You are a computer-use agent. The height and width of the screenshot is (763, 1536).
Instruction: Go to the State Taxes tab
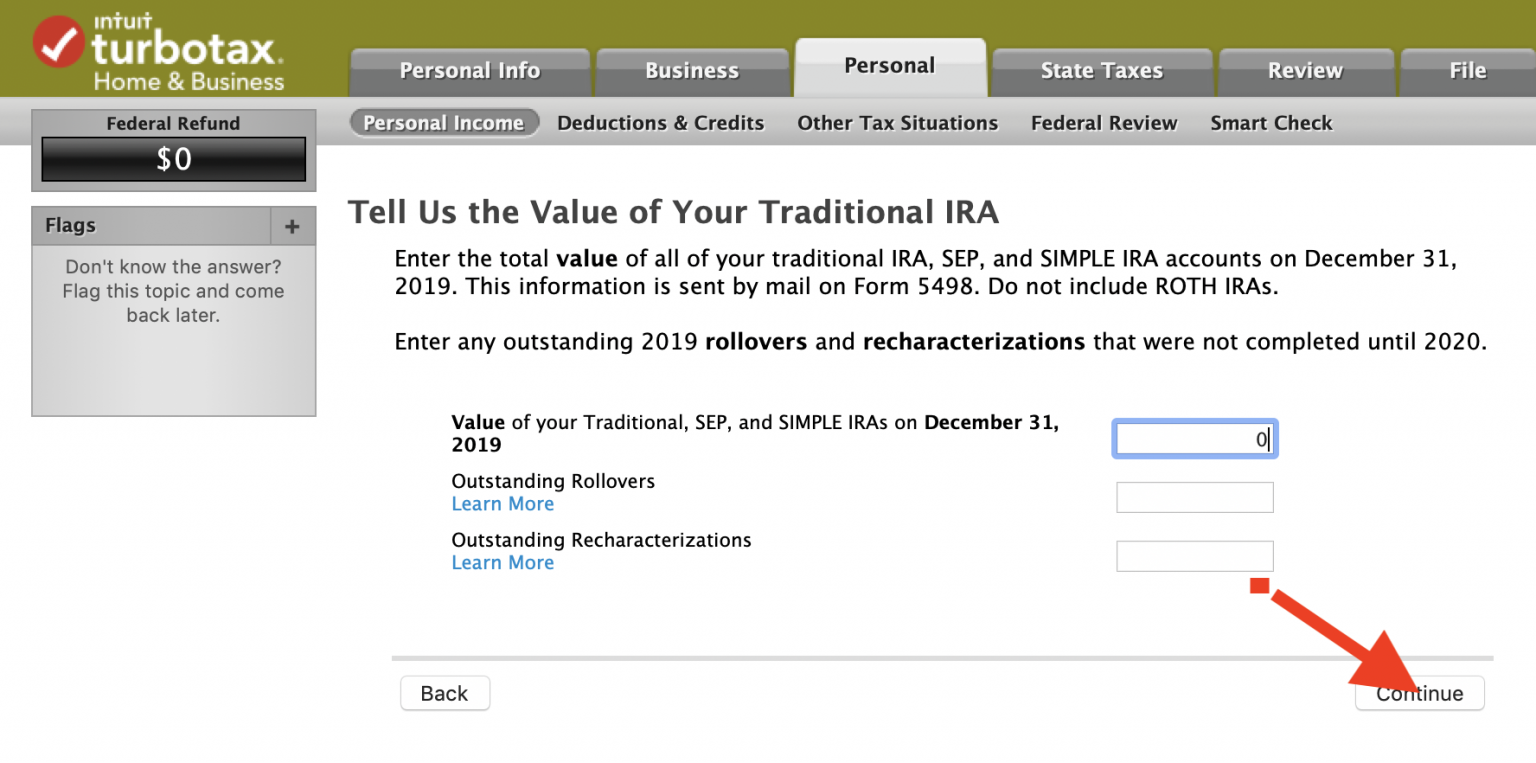point(1101,71)
